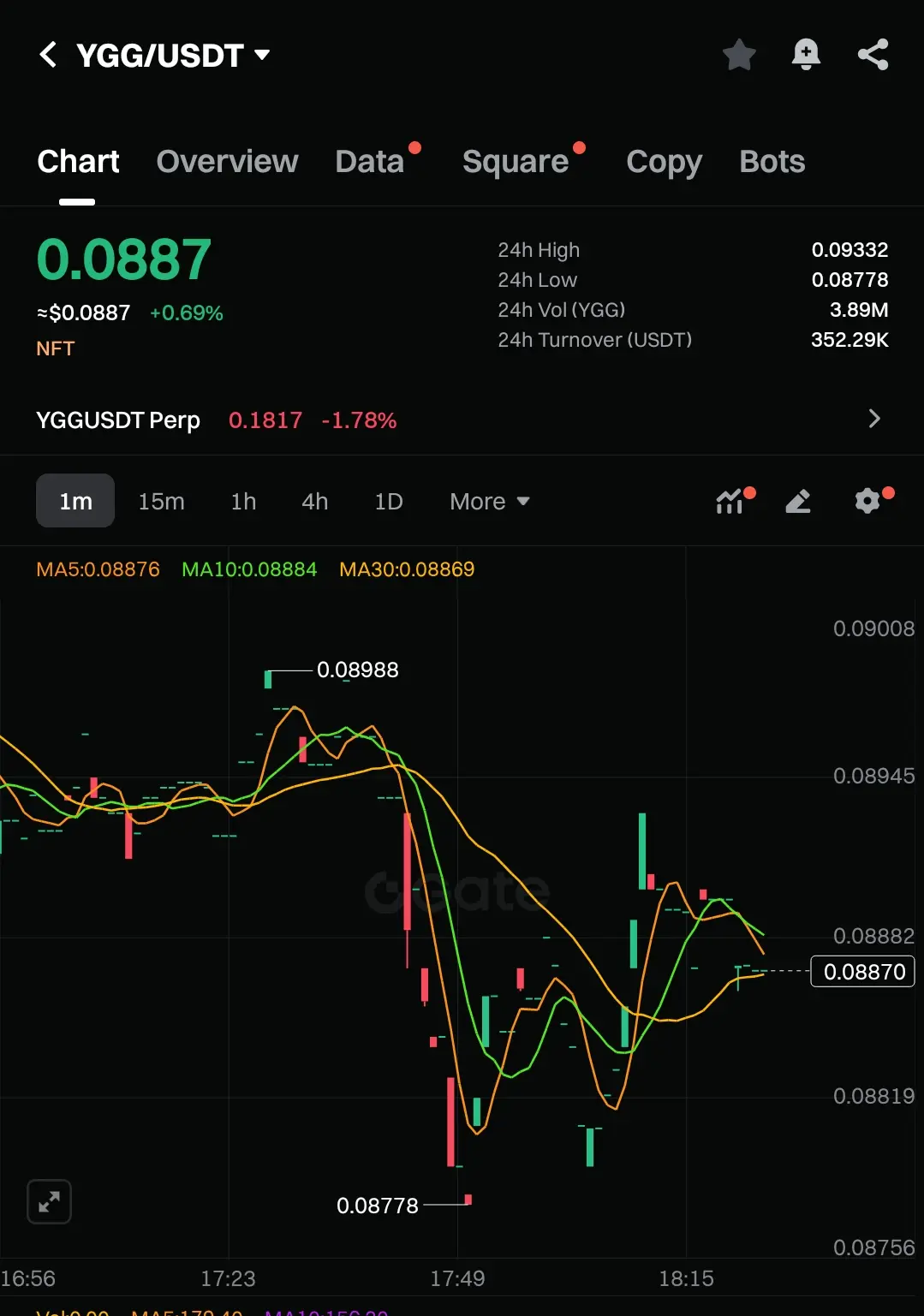The width and height of the screenshot is (924, 1316).
Task: Tap the 17:49 time axis label
Action: [457, 1278]
